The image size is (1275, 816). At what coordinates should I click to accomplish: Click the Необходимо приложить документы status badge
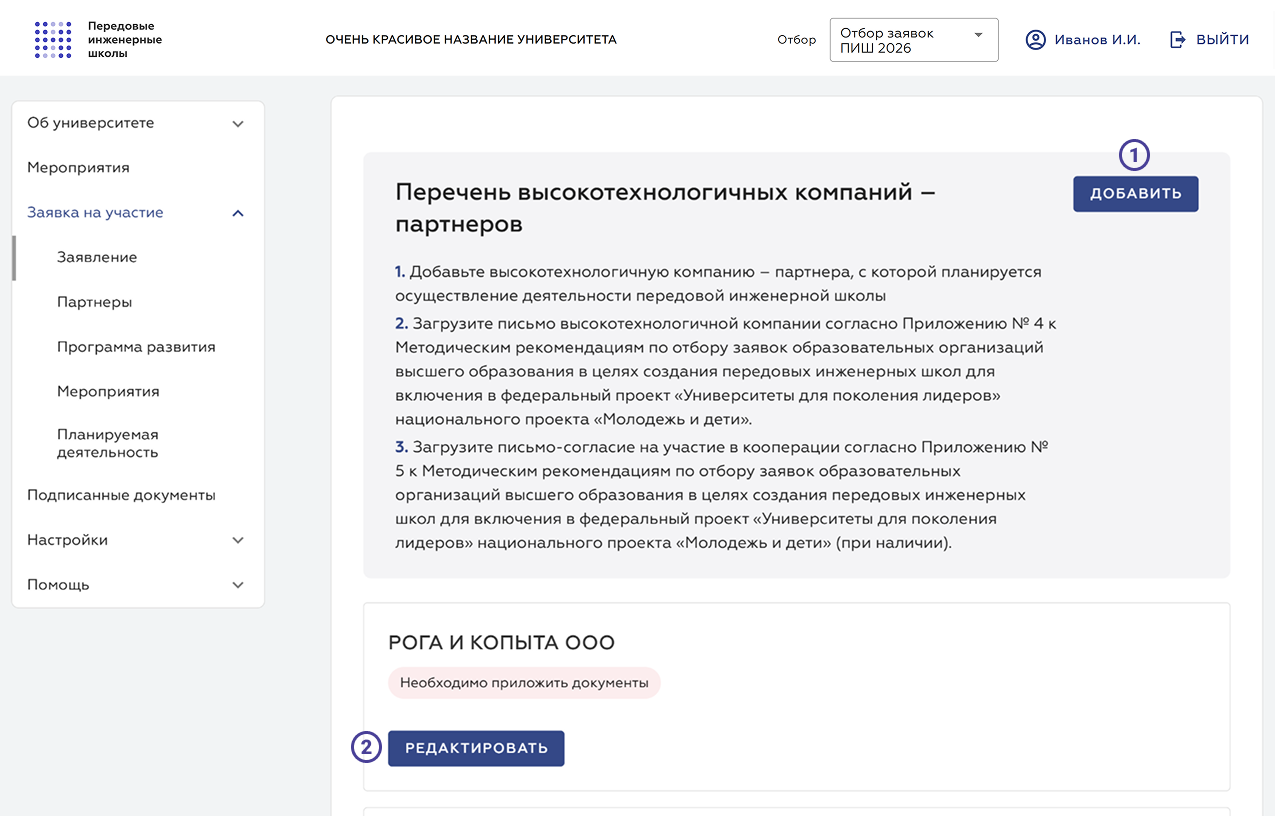pos(524,683)
